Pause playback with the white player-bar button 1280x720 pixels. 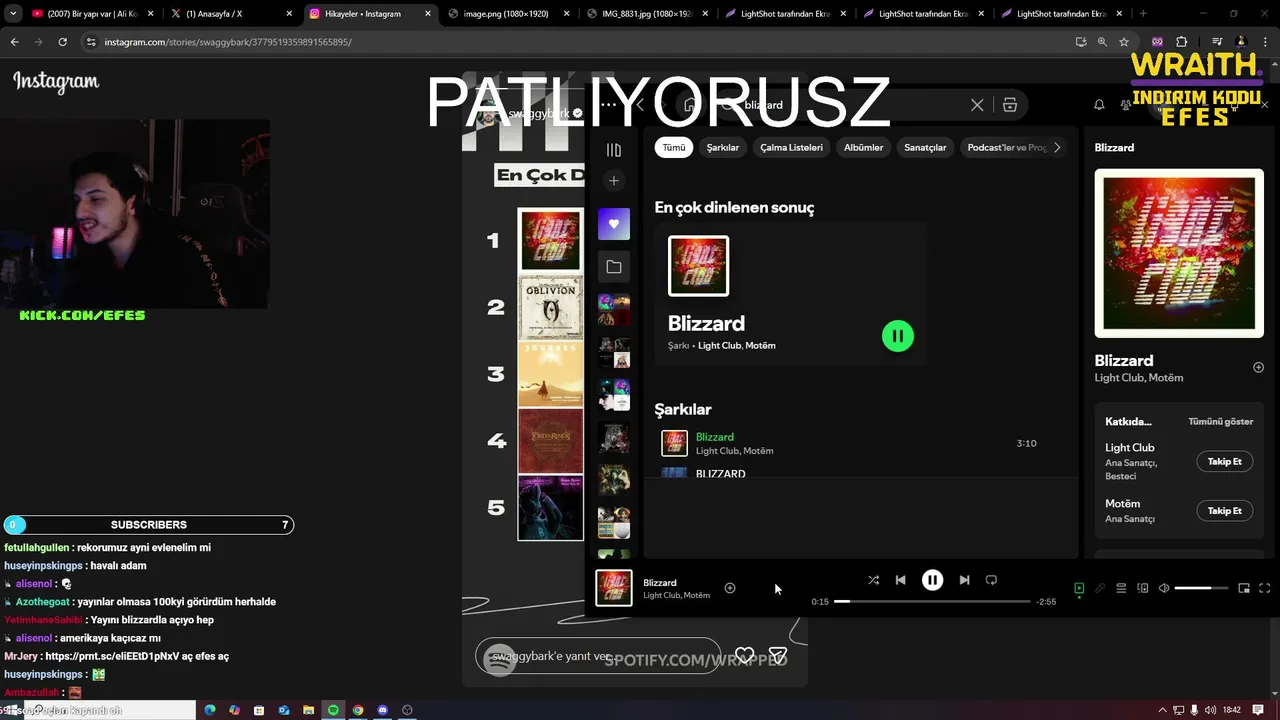pos(932,580)
